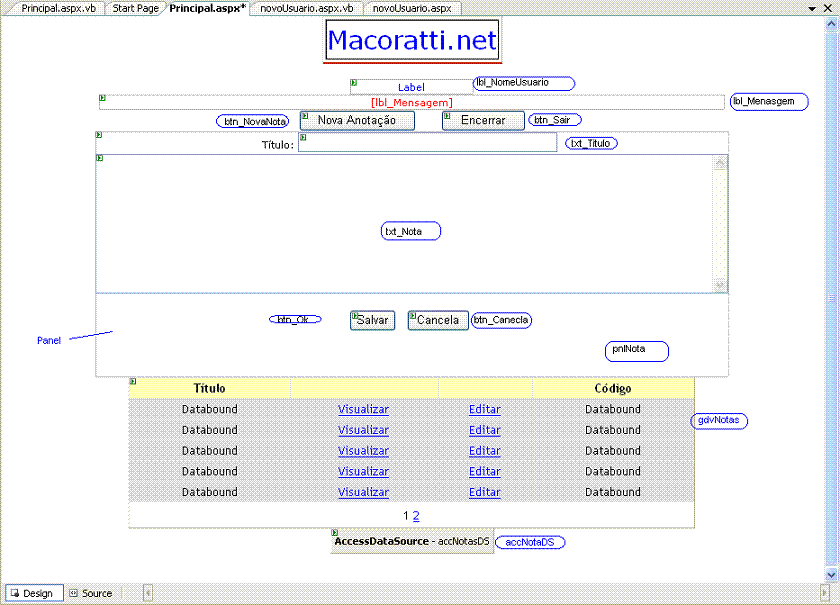This screenshot has width=840, height=605.
Task: Click the glyph on the Label control
Action: (x=354, y=83)
